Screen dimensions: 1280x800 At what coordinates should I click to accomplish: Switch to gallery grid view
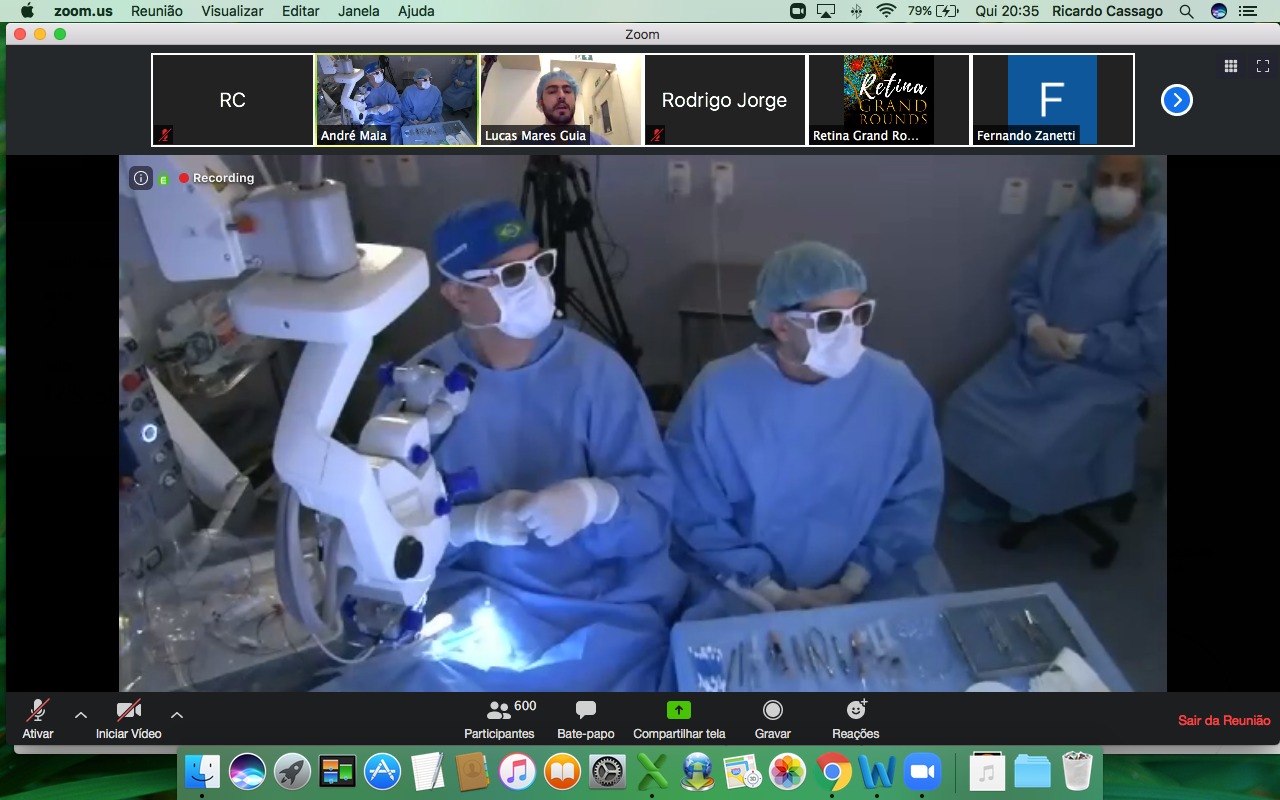tap(1231, 67)
